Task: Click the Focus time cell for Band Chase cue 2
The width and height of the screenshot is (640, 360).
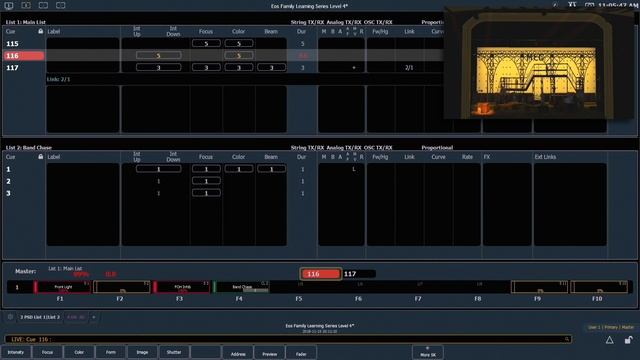Action: (206, 181)
